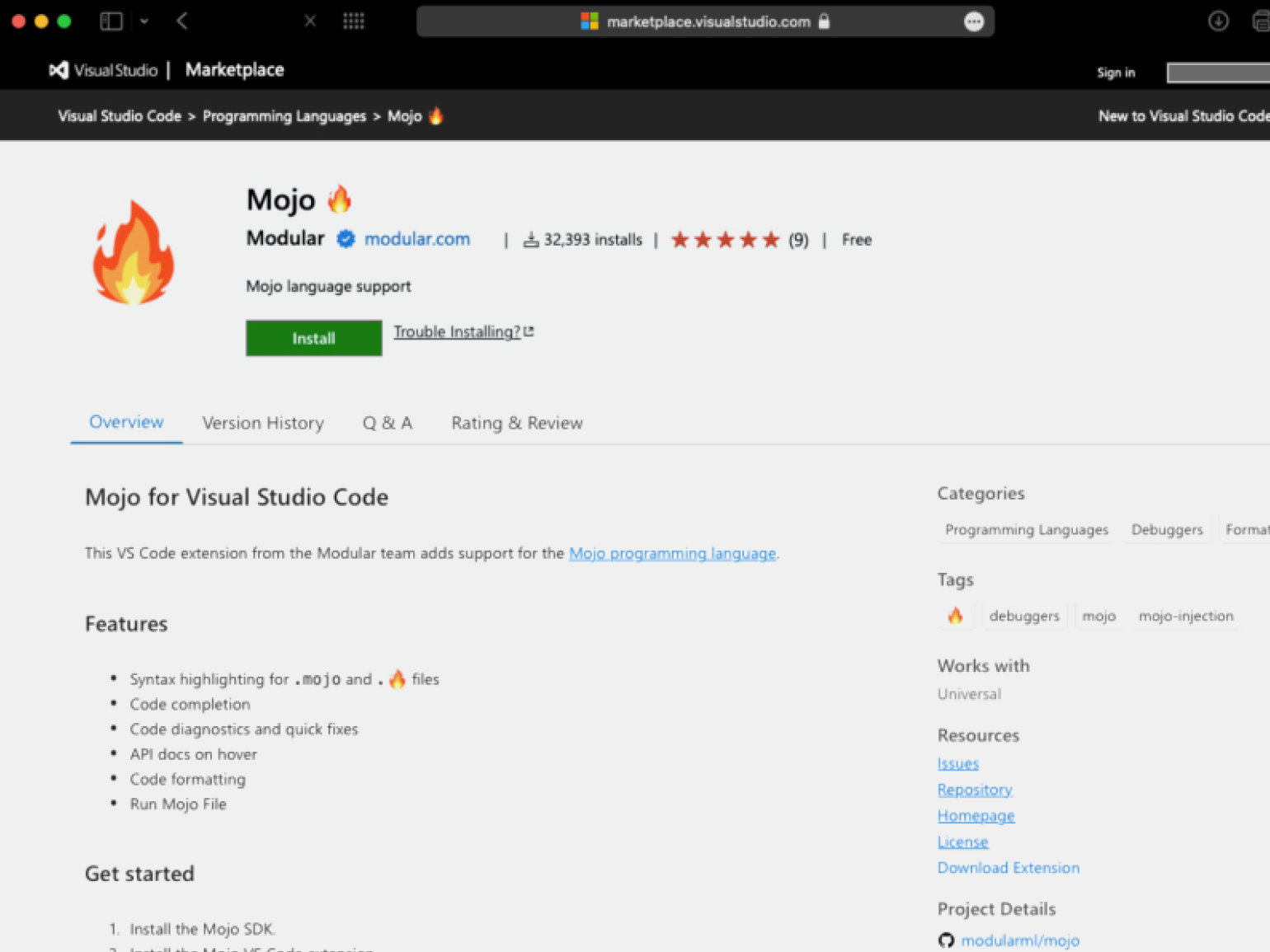
Task: Close the tab with the X icon
Action: click(310, 21)
